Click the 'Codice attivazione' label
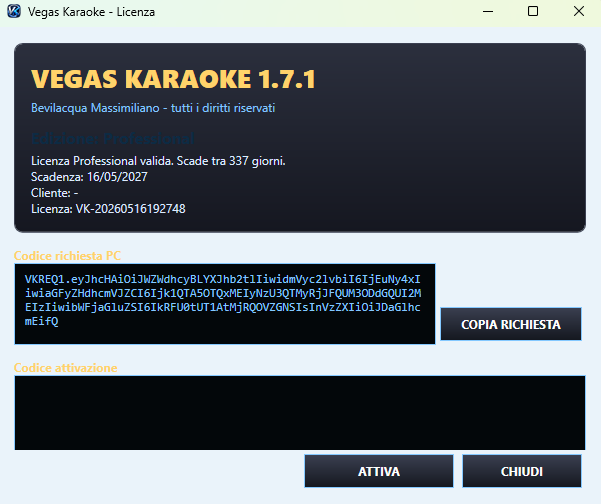Screen dimensions: 601x504 tap(66, 368)
